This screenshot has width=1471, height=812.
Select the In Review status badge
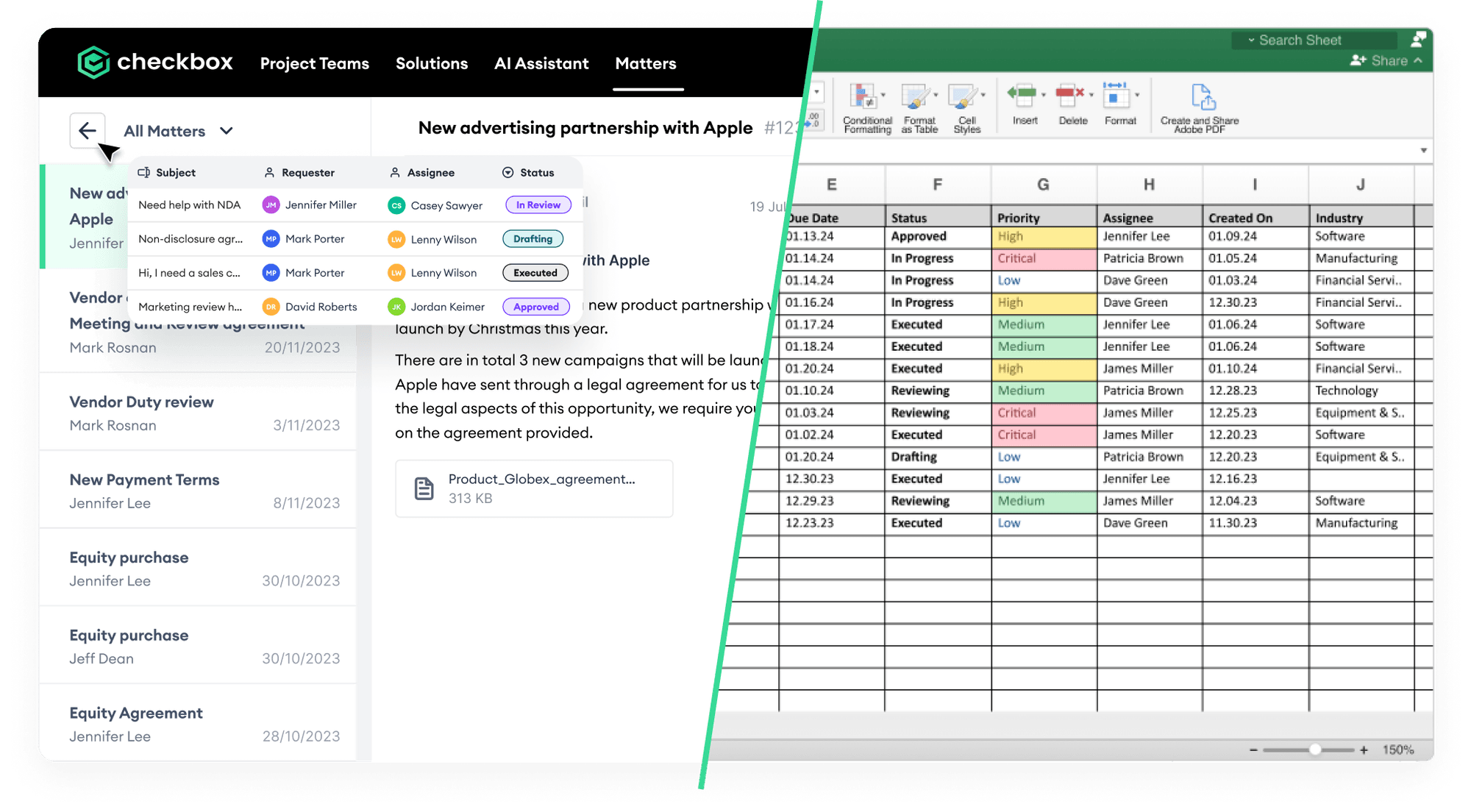(538, 205)
